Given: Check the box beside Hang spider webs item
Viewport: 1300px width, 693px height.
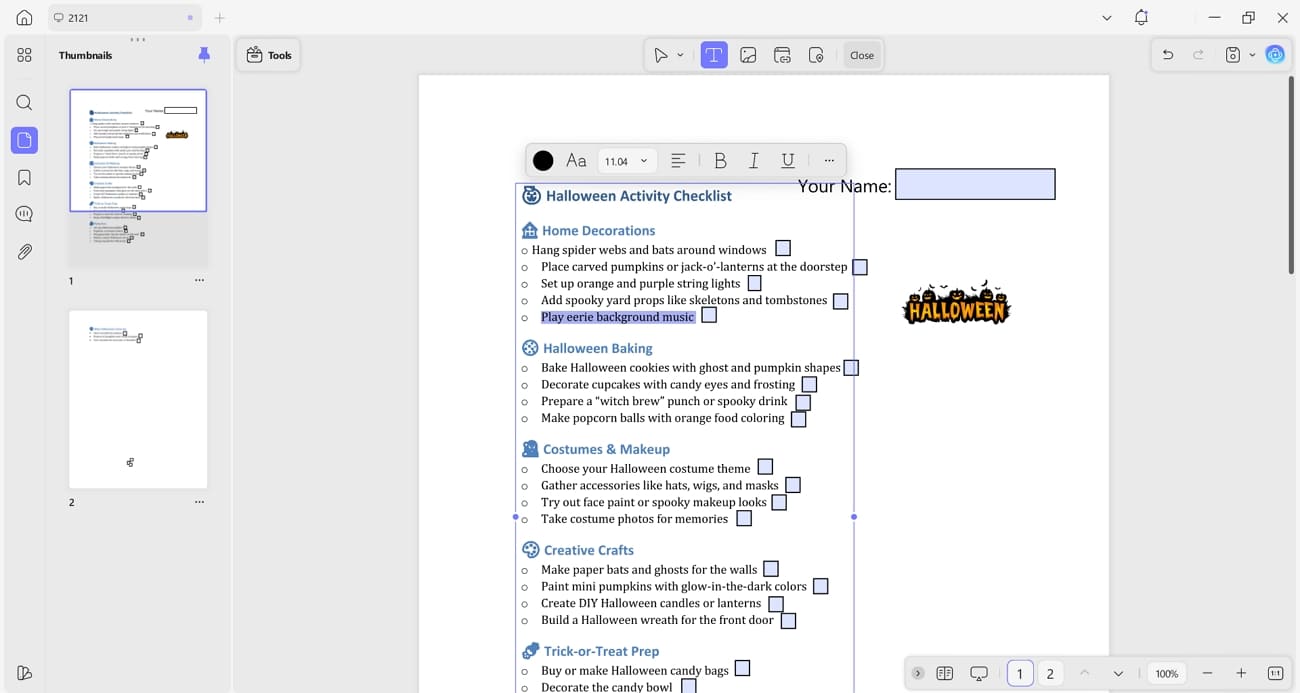Looking at the screenshot, I should pos(783,247).
